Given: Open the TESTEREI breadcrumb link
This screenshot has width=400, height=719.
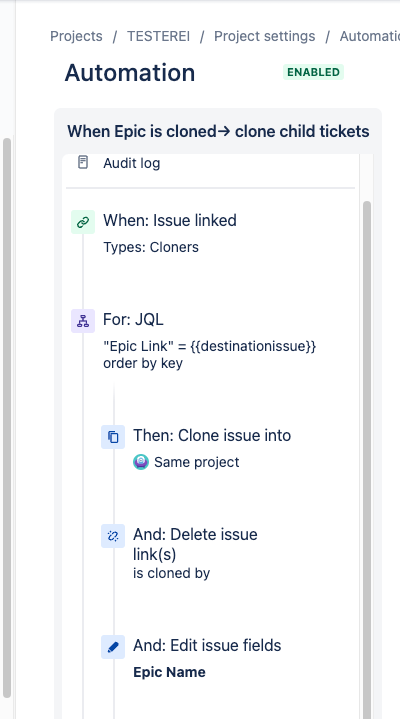Looking at the screenshot, I should coord(158,36).
